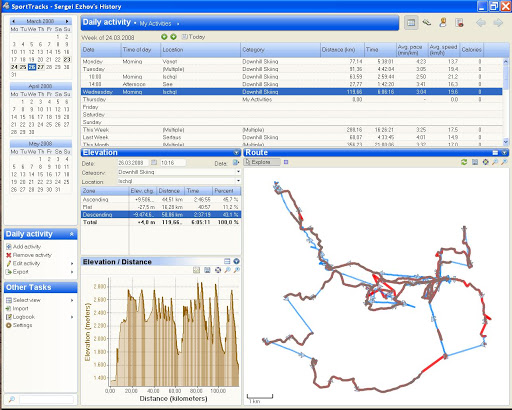Click the magnifier search icon at bottom left
The width and height of the screenshot is (512, 410).
coord(11,399)
